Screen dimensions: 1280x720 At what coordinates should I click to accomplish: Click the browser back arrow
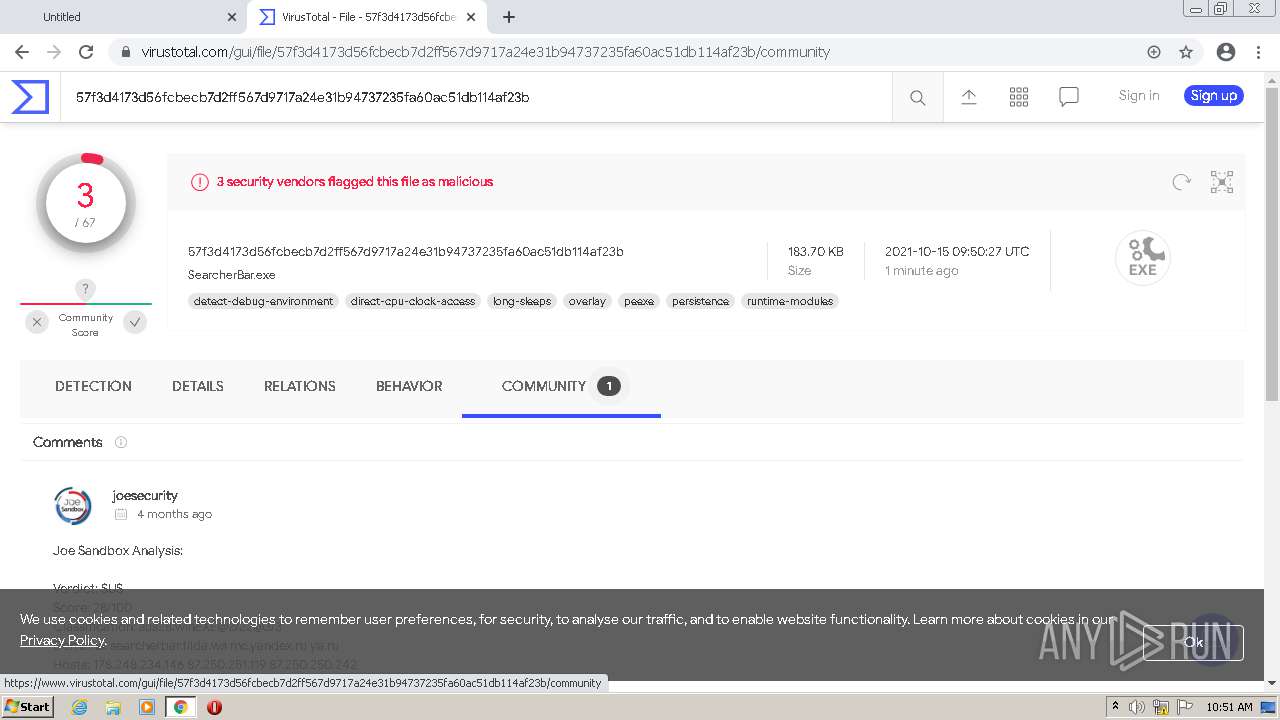point(22,52)
